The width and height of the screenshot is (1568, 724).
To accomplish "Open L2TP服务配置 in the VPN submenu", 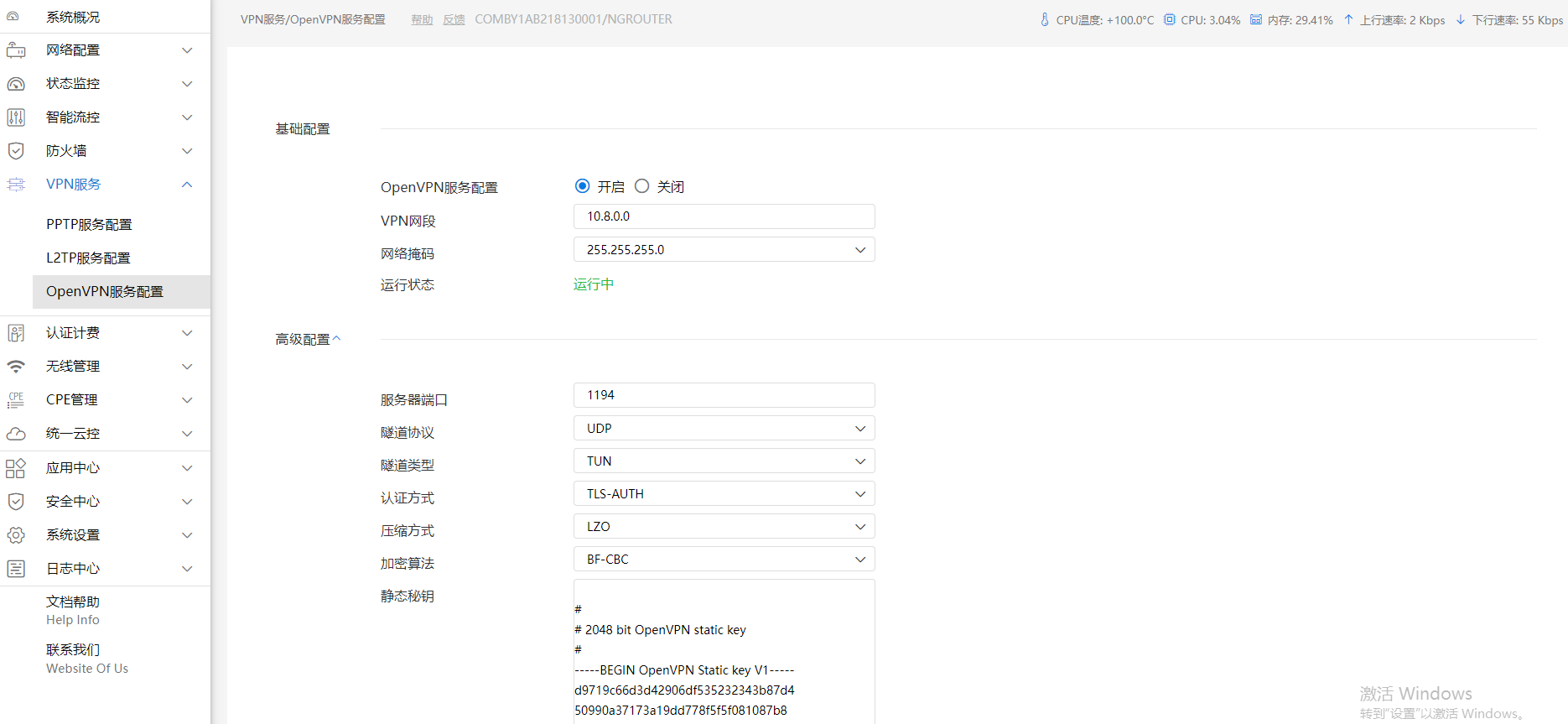I will [x=88, y=258].
